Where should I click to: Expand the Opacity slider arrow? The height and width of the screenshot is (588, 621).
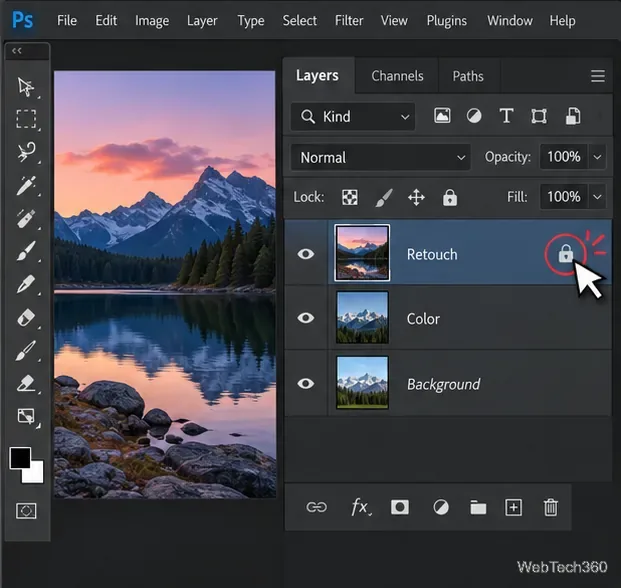[597, 157]
